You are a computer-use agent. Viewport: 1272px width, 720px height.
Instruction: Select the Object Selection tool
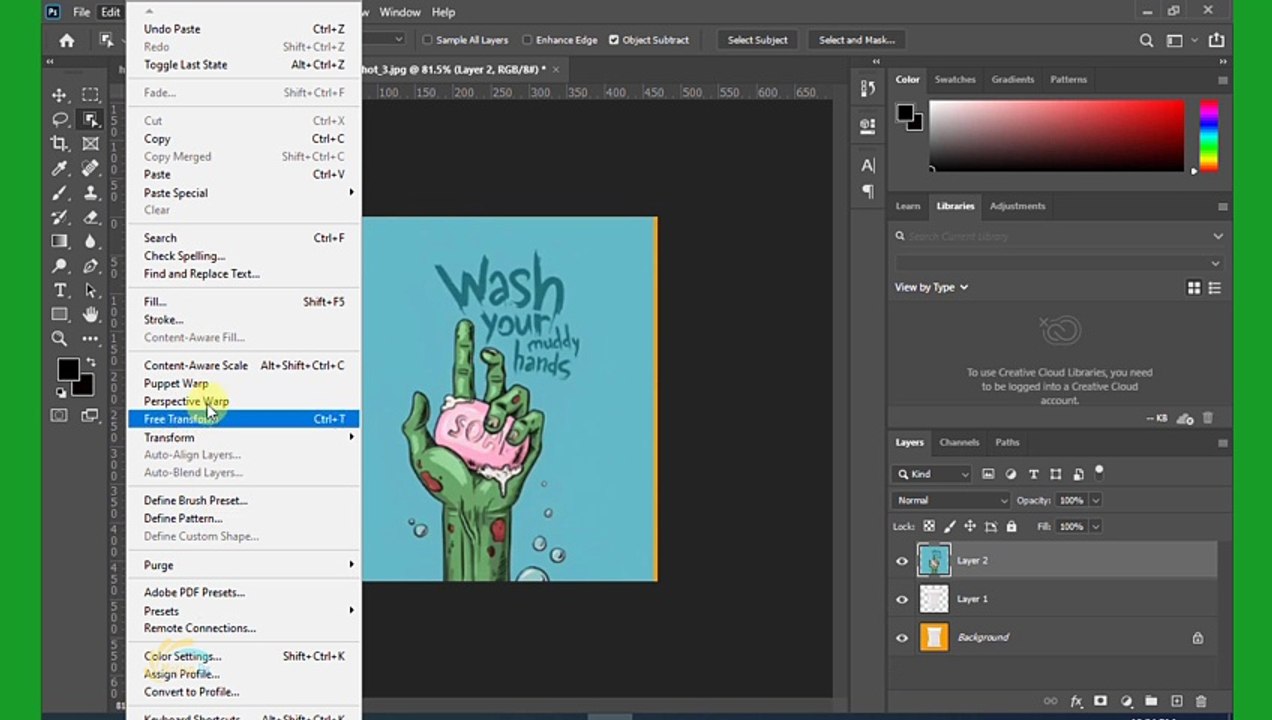coord(90,120)
